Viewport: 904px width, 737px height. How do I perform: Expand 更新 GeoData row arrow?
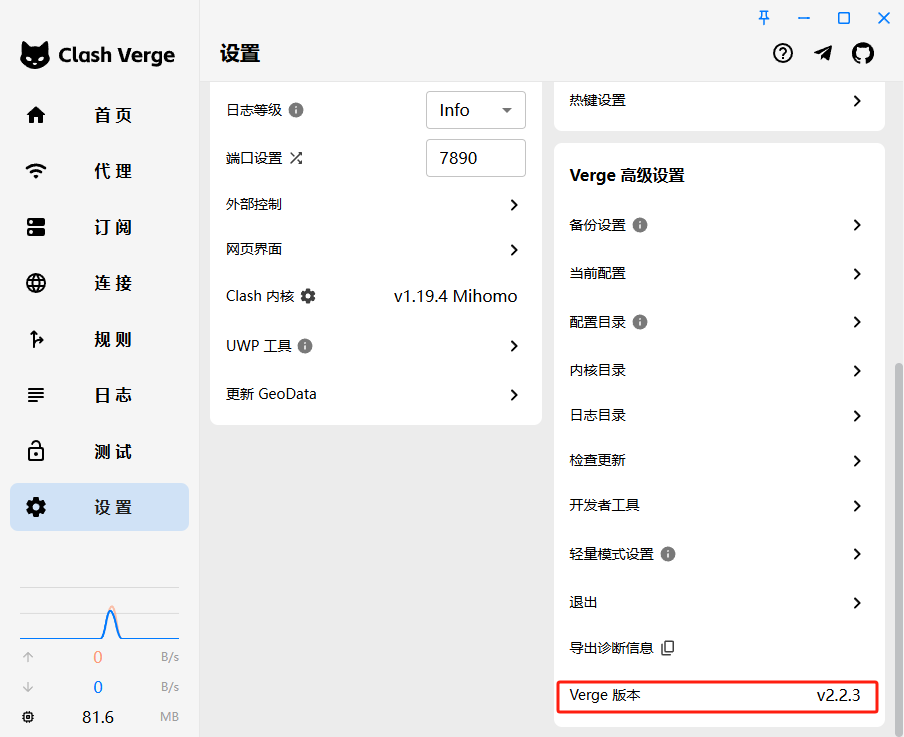(x=514, y=395)
